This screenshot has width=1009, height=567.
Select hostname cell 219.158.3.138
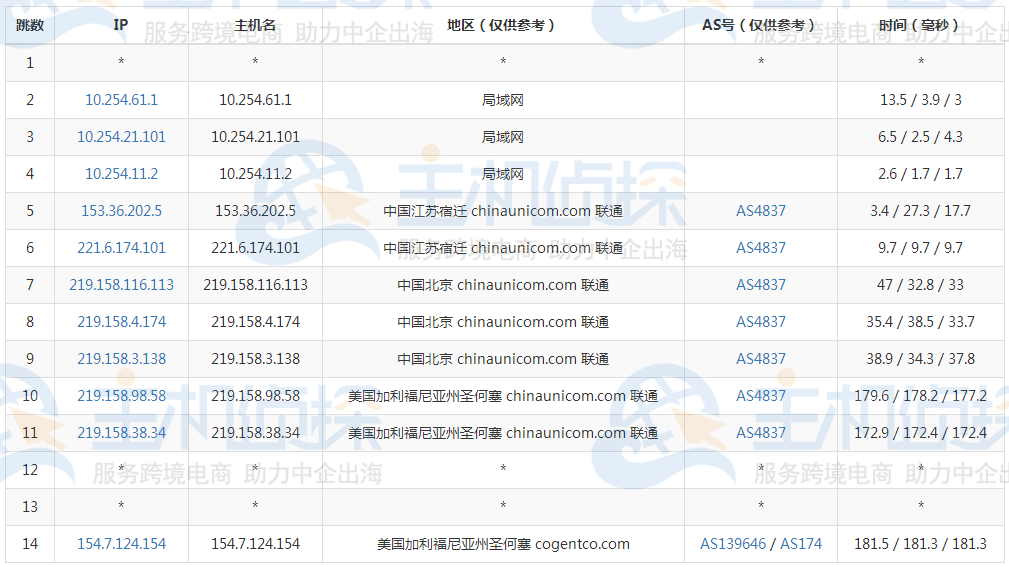[x=255, y=359]
